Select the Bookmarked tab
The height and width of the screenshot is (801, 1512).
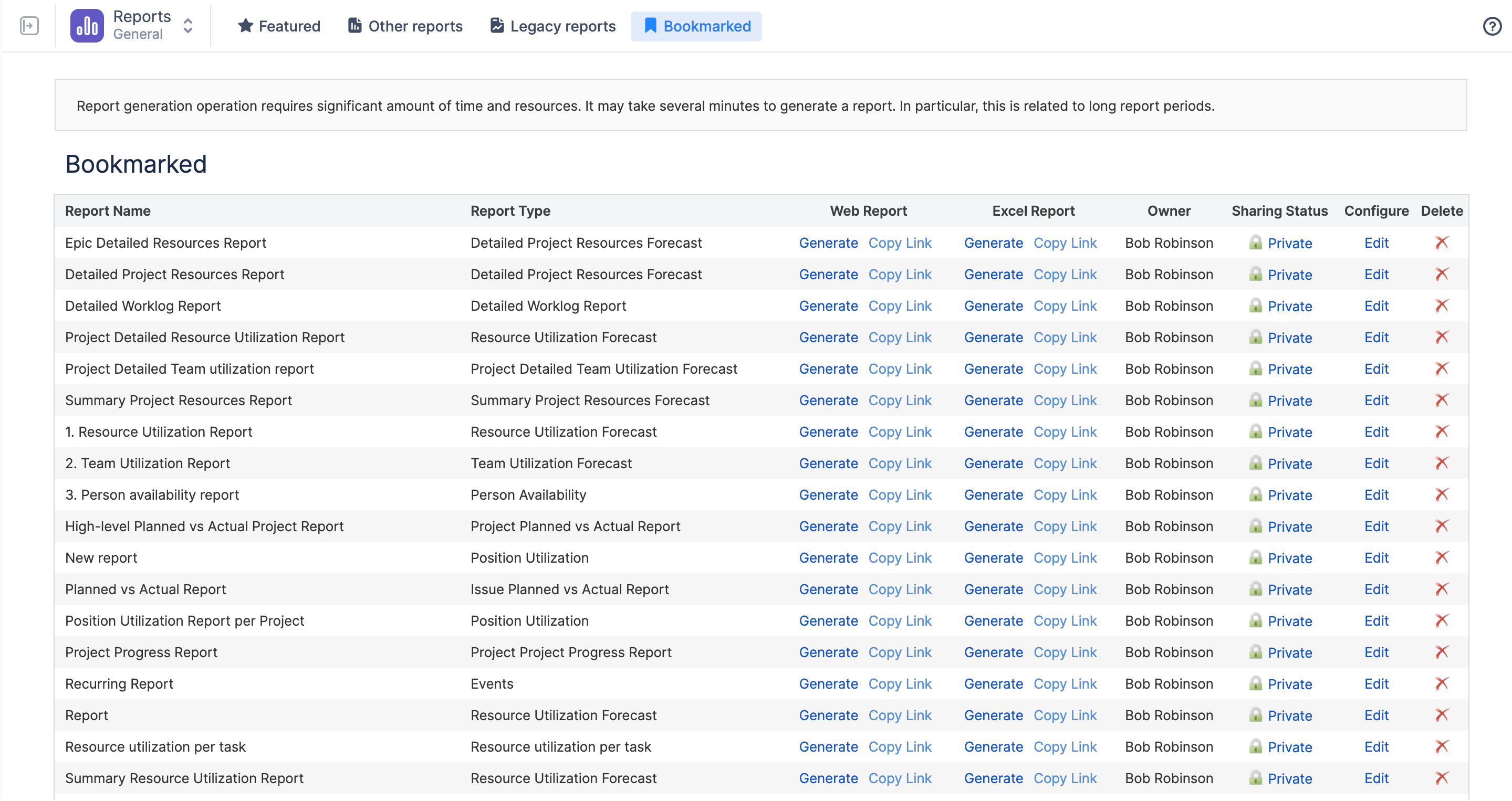[x=696, y=26]
